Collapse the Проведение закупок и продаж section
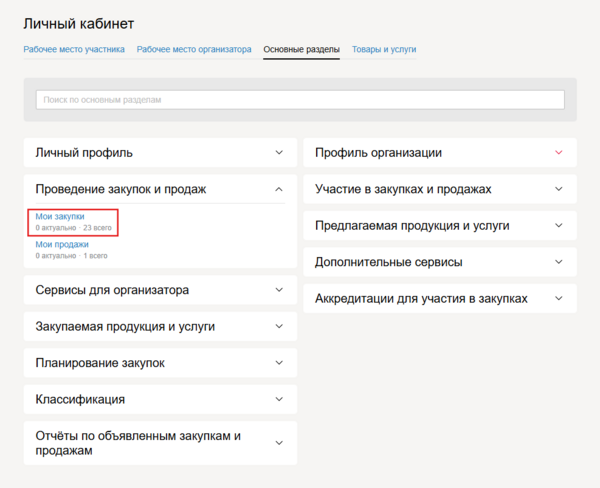This screenshot has width=600, height=488. (279, 189)
